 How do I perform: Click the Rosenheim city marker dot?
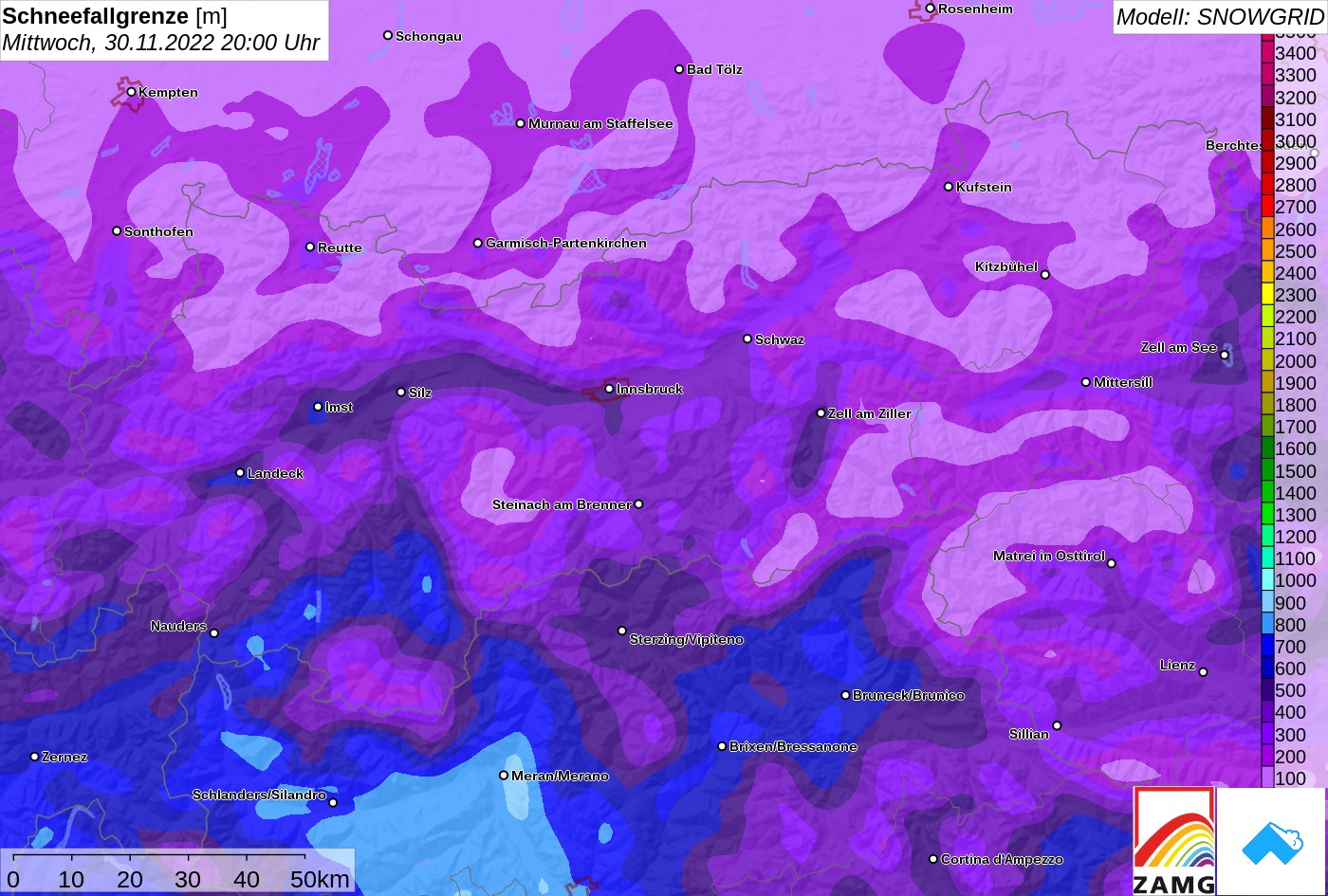[931, 9]
